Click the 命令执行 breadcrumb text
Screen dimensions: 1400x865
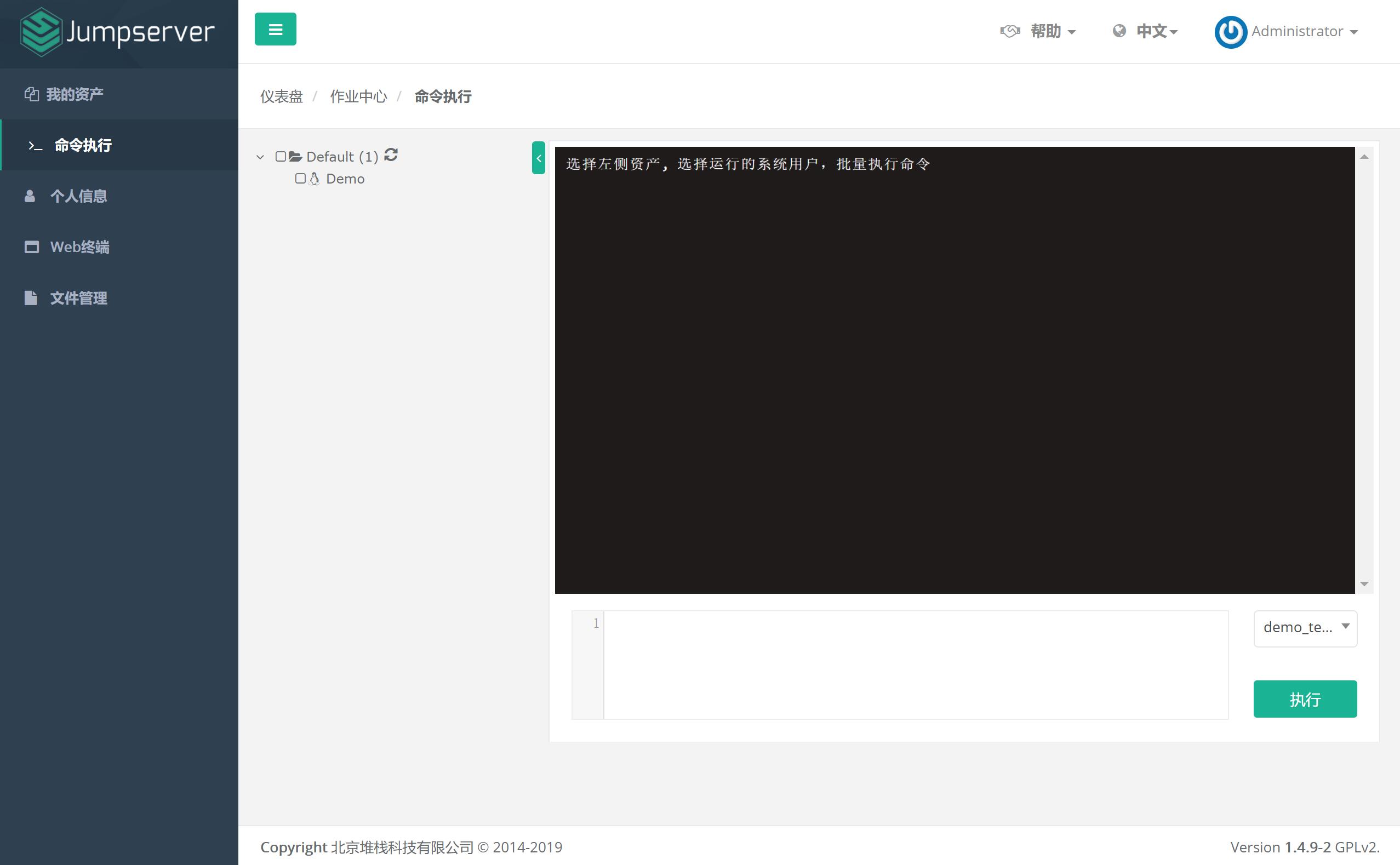tap(443, 96)
